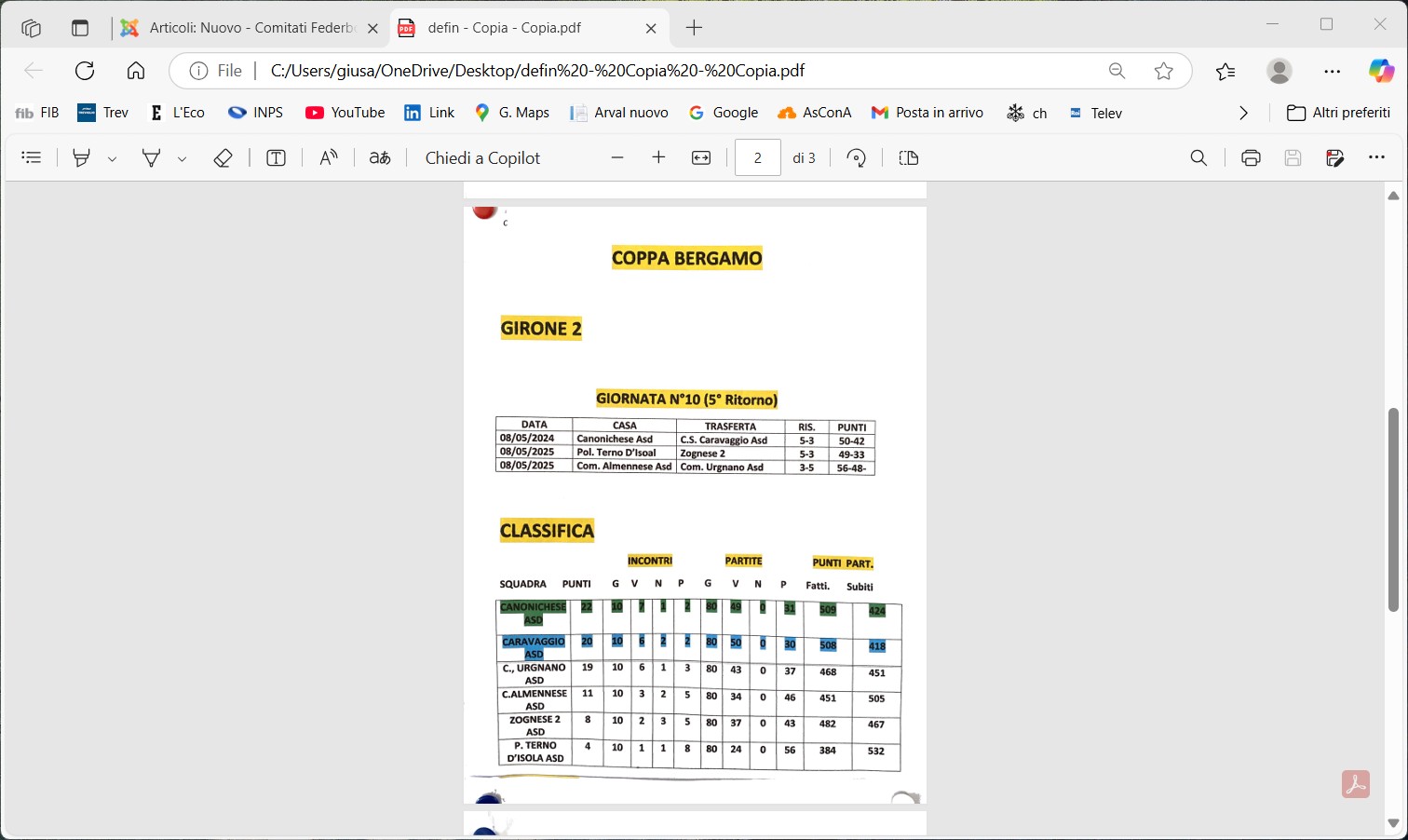Search within the PDF

(1198, 158)
